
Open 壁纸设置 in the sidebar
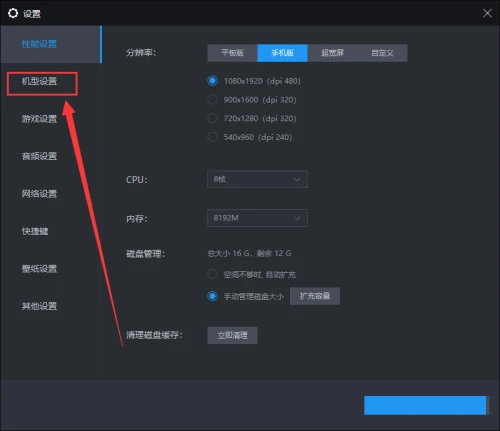click(x=39, y=269)
